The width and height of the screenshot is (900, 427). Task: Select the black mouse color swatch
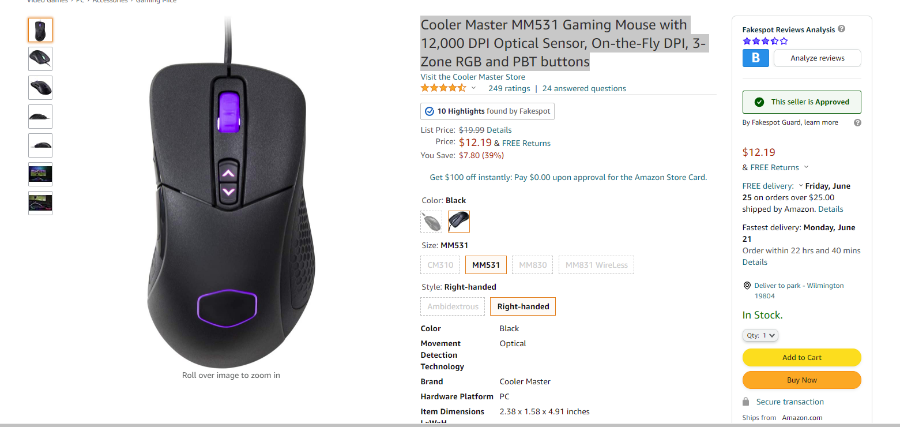point(459,221)
